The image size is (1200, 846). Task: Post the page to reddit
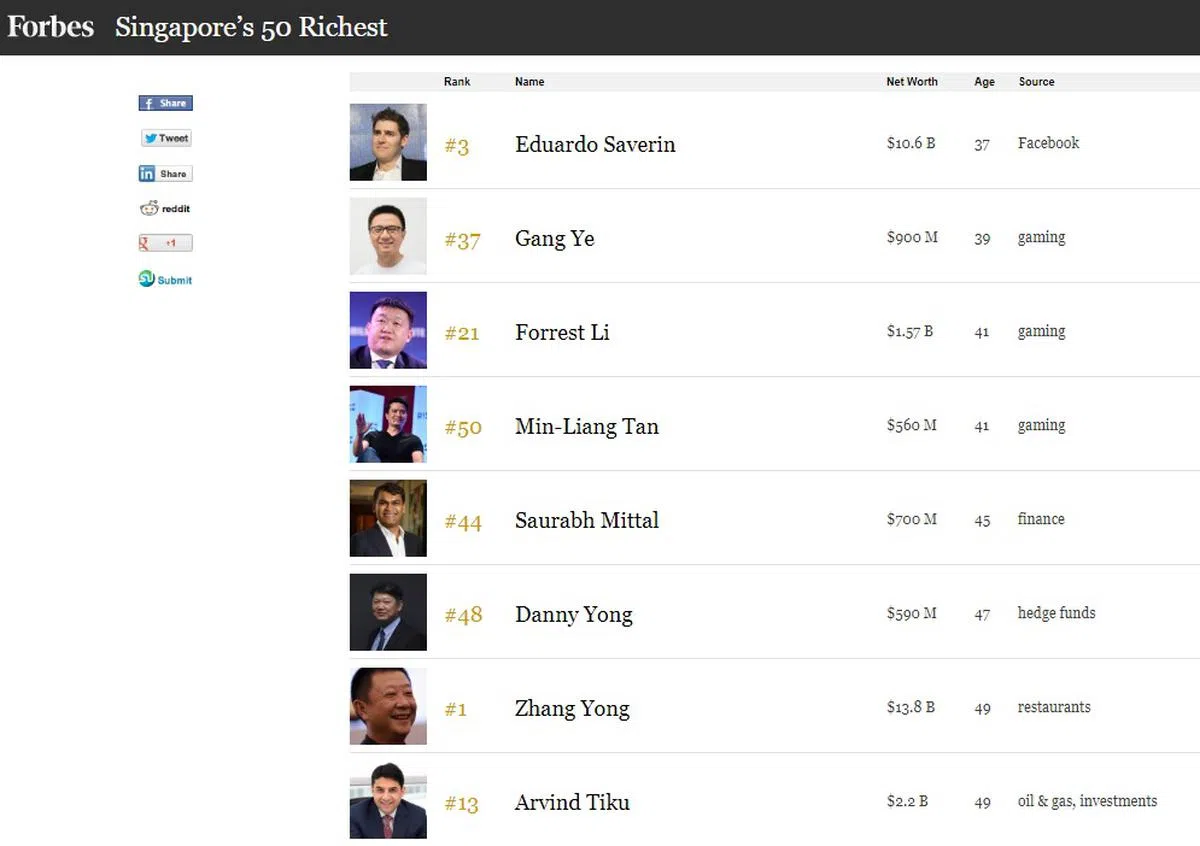coord(165,209)
